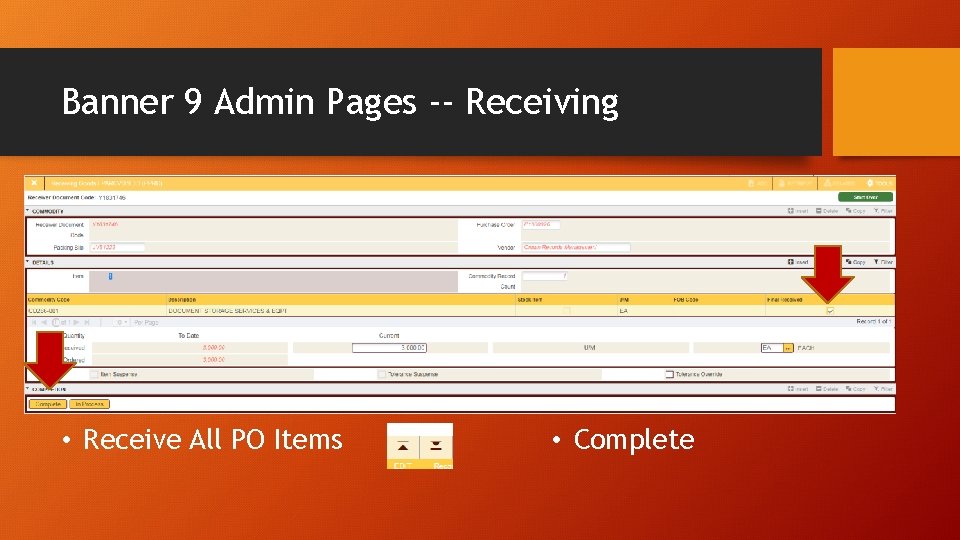This screenshot has width=960, height=540.
Task: Click Filter in the Details section
Action: pos(883,262)
